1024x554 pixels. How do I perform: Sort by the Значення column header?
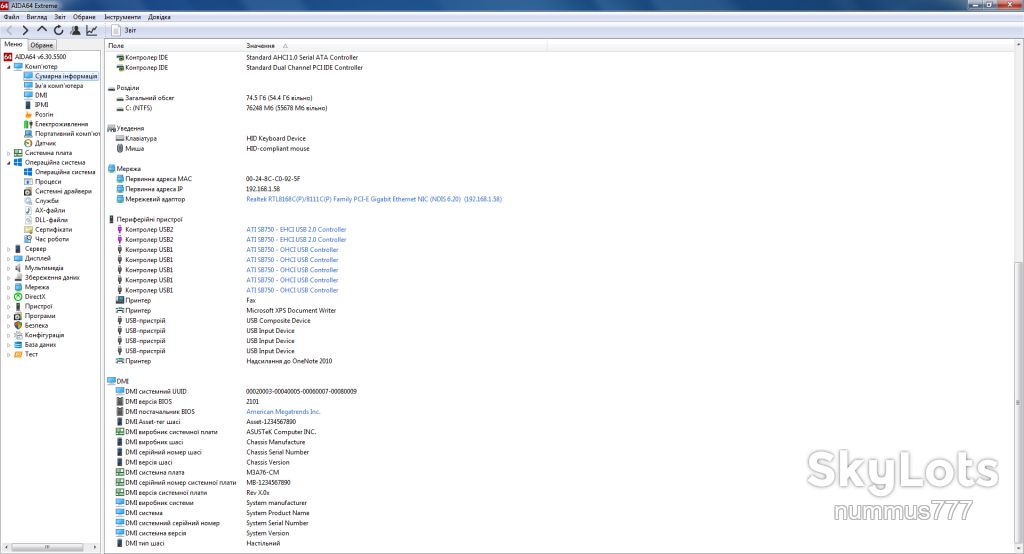coord(394,46)
